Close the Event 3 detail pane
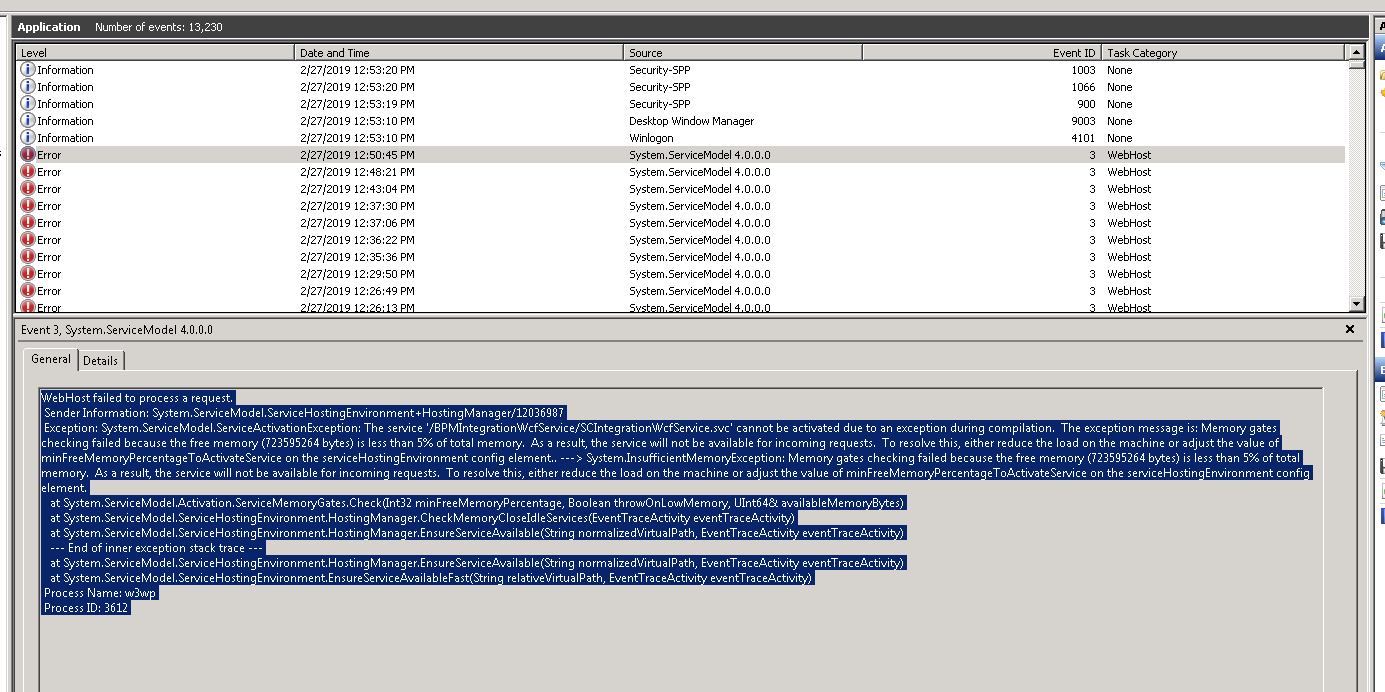Screen dimensions: 1385x692 point(1350,329)
